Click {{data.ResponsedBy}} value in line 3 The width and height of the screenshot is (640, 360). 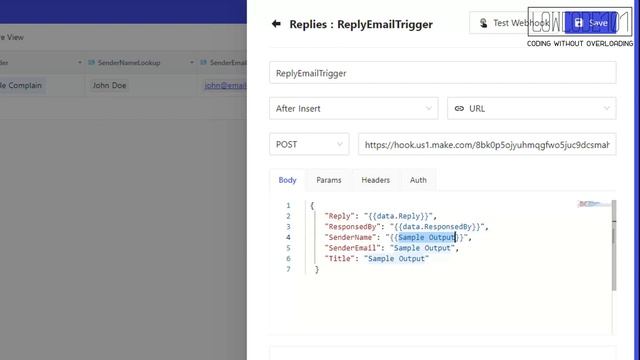click(x=437, y=227)
